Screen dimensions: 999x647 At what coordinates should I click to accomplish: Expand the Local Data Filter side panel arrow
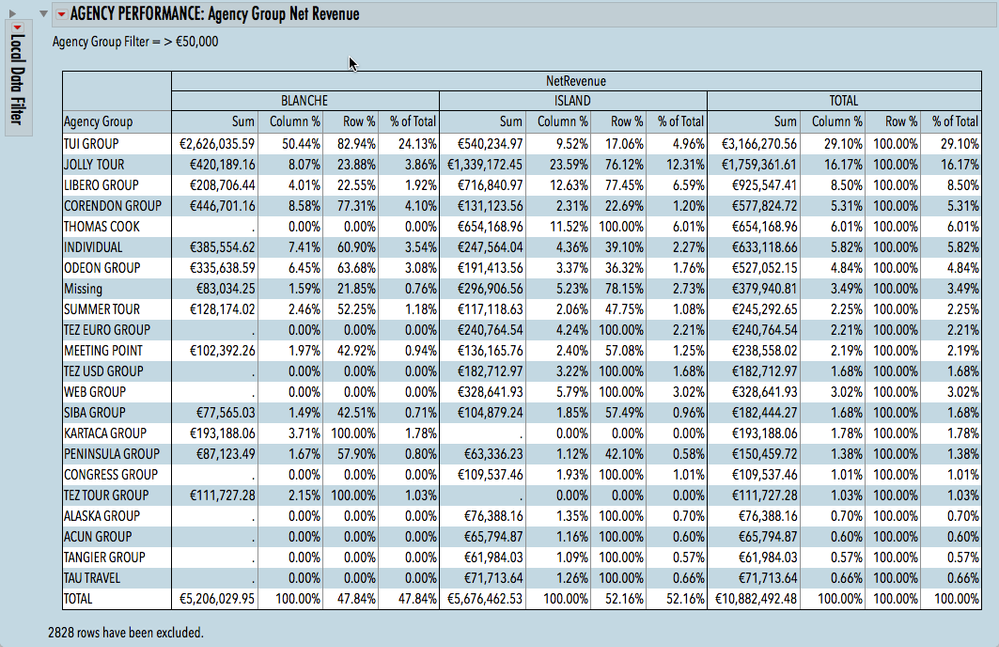click(12, 13)
